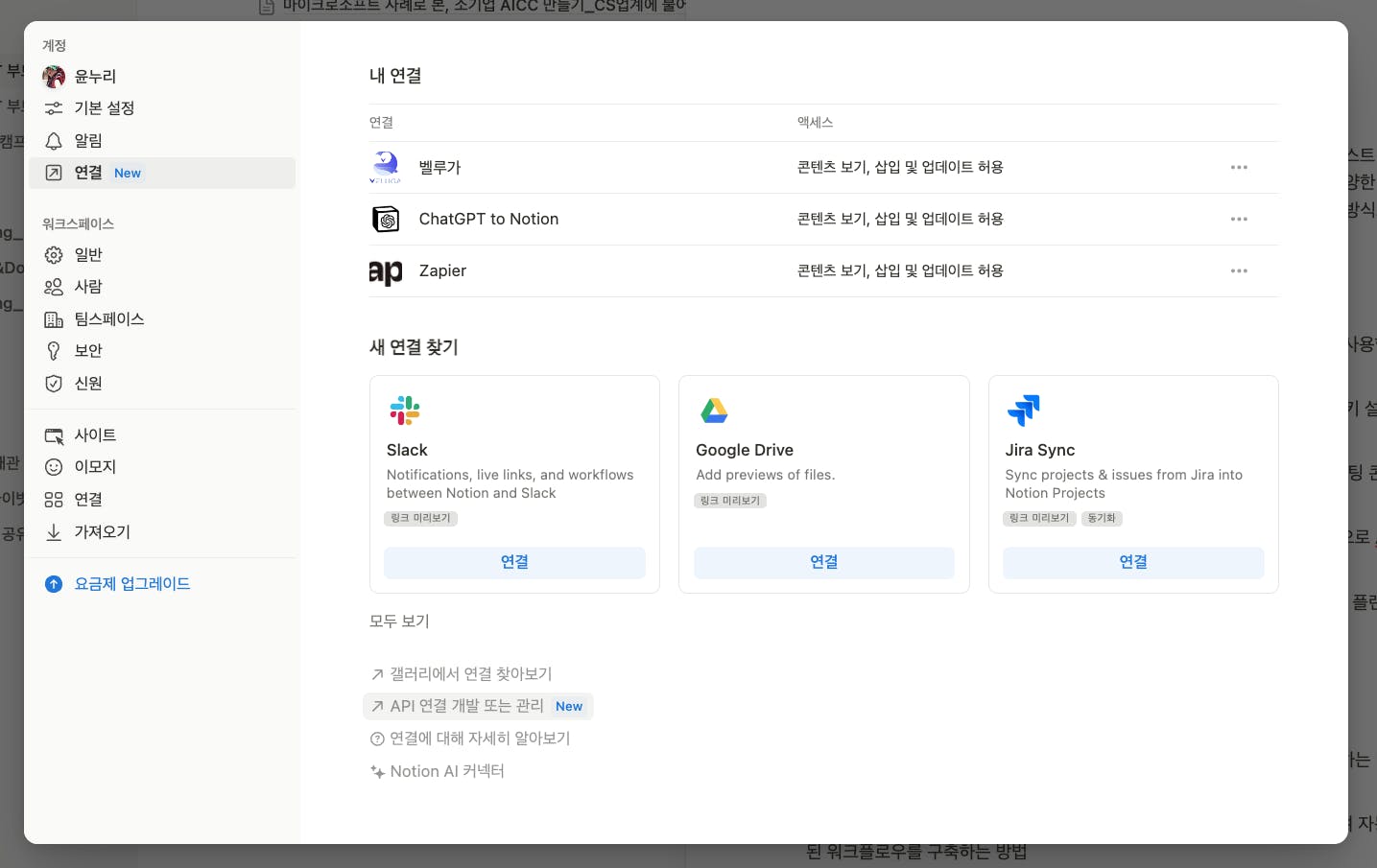The height and width of the screenshot is (868, 1377).
Task: Open 가져오기 import section
Action: 161,532
